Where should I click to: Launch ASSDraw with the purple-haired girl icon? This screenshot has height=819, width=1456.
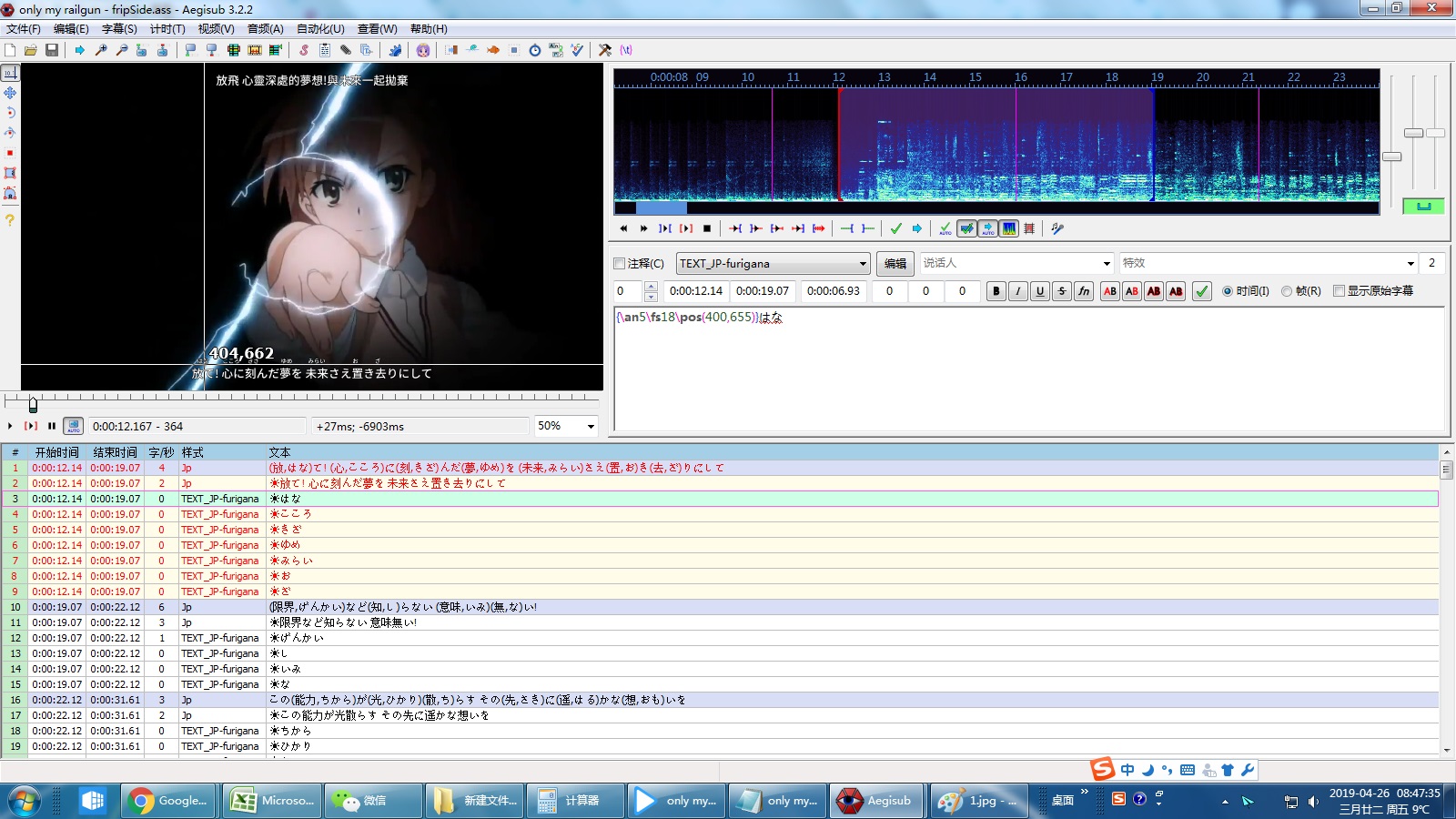(x=423, y=50)
